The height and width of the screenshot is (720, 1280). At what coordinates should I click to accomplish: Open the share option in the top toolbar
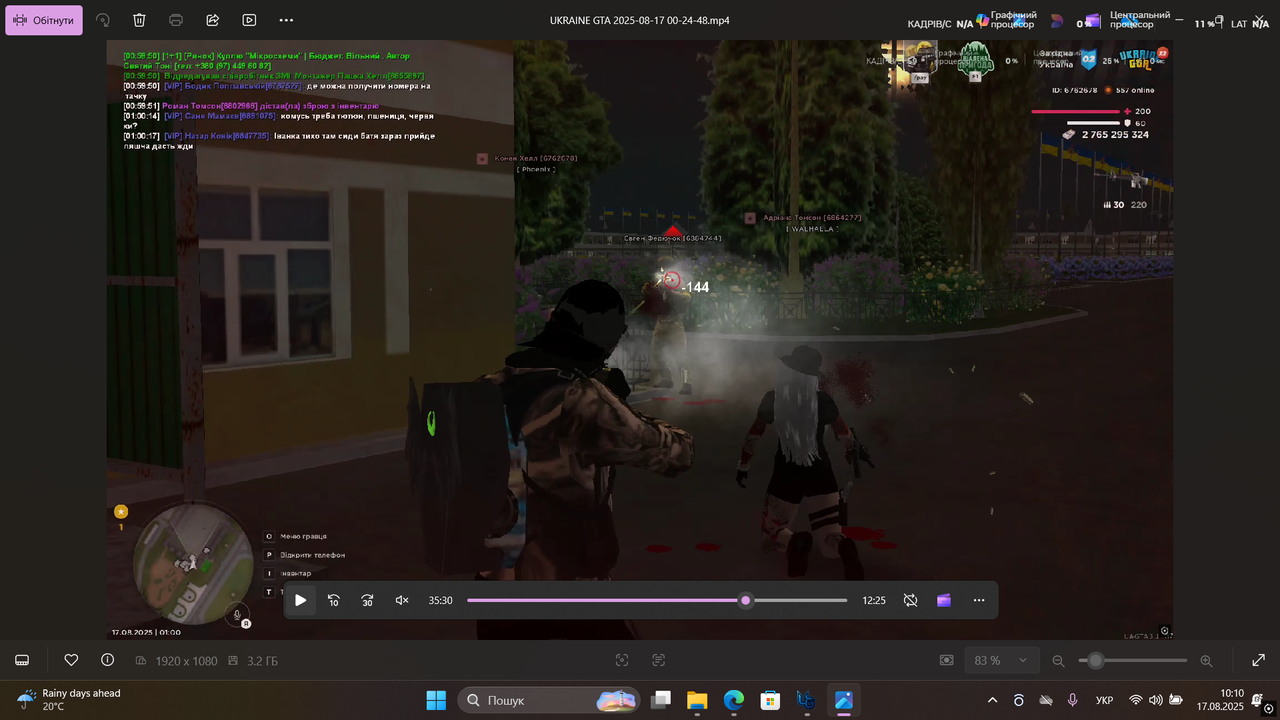coord(212,20)
